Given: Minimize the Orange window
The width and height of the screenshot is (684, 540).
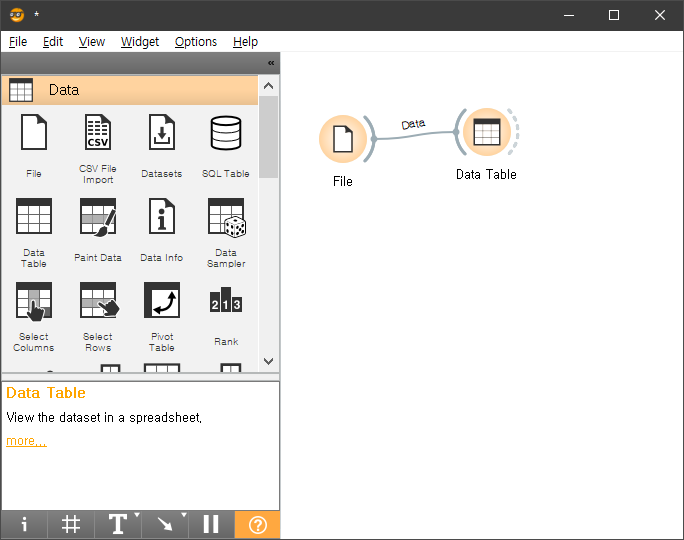Looking at the screenshot, I should (x=569, y=15).
